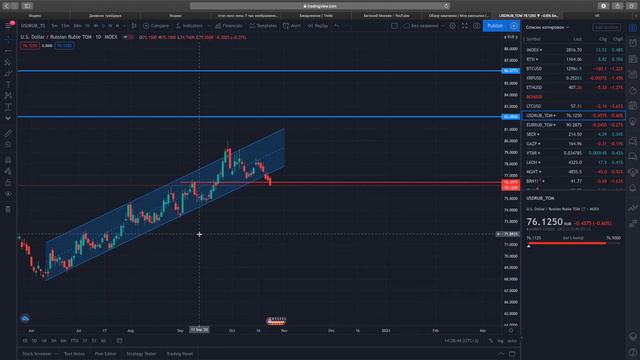Open the Indicators list

coord(189,26)
